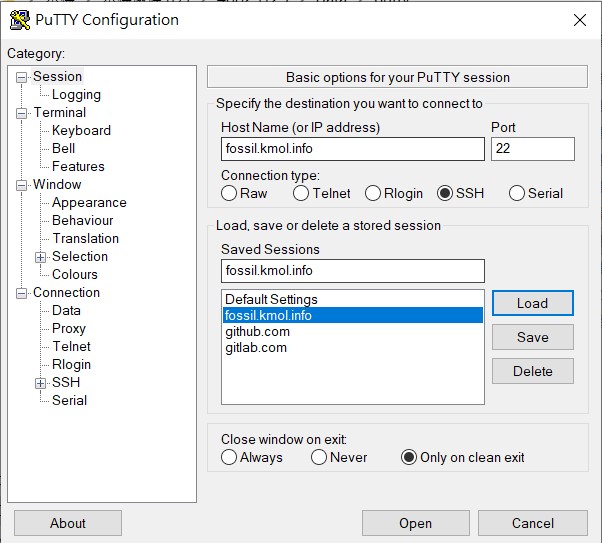The width and height of the screenshot is (602, 543).
Task: Open the Colours settings page
Action: click(x=75, y=274)
